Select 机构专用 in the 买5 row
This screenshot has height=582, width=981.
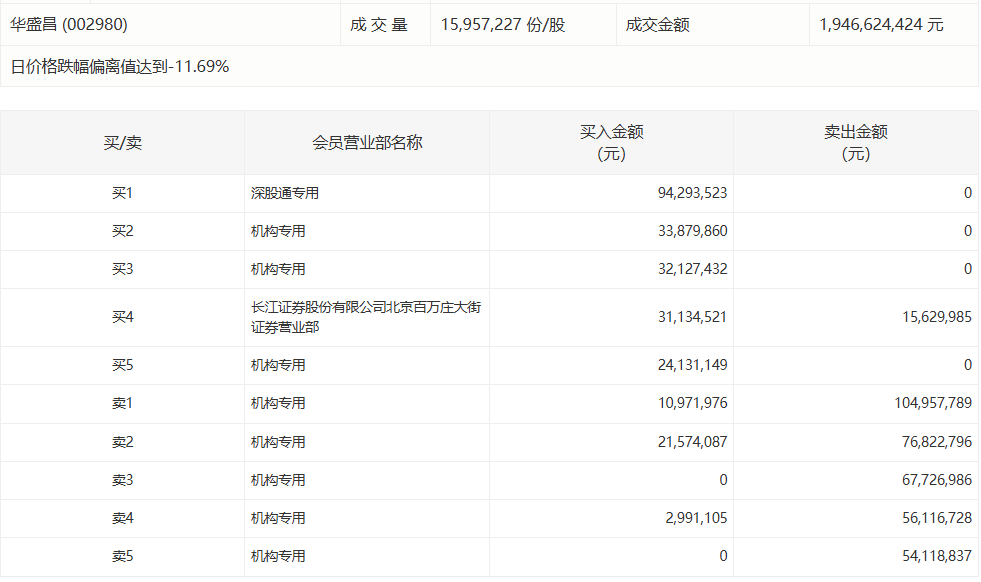point(278,365)
